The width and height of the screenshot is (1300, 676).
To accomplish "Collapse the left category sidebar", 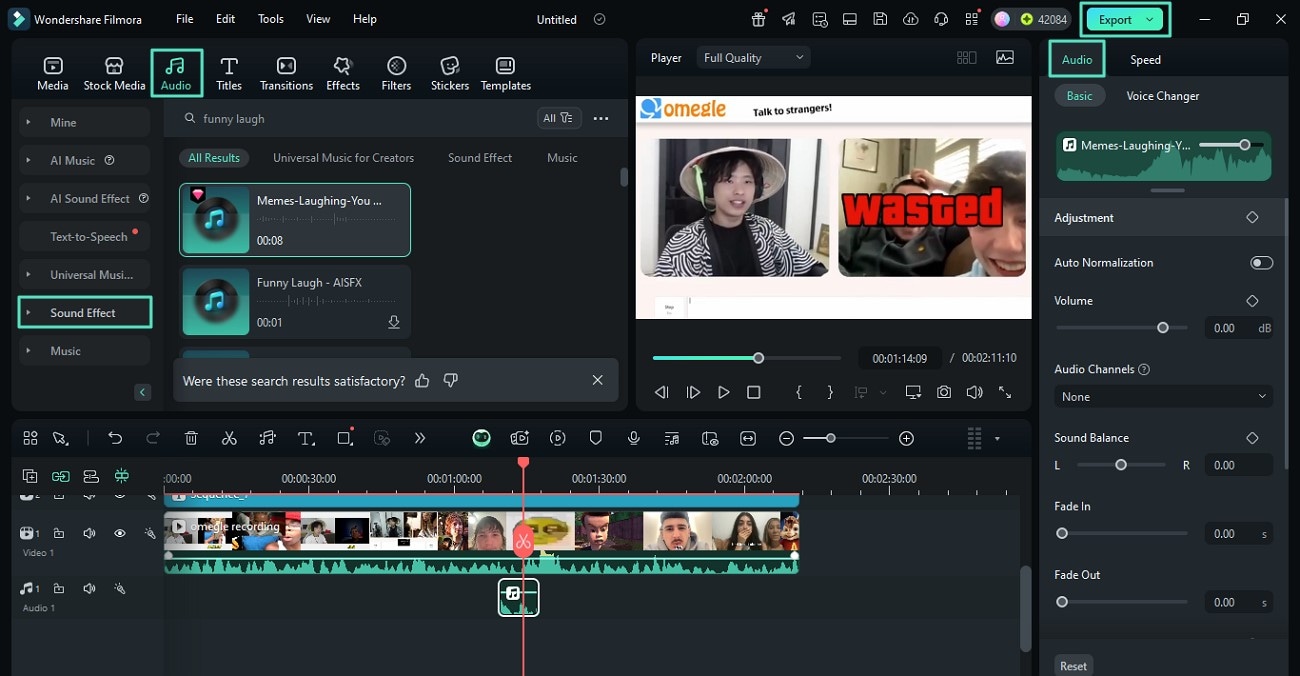I will 143,392.
